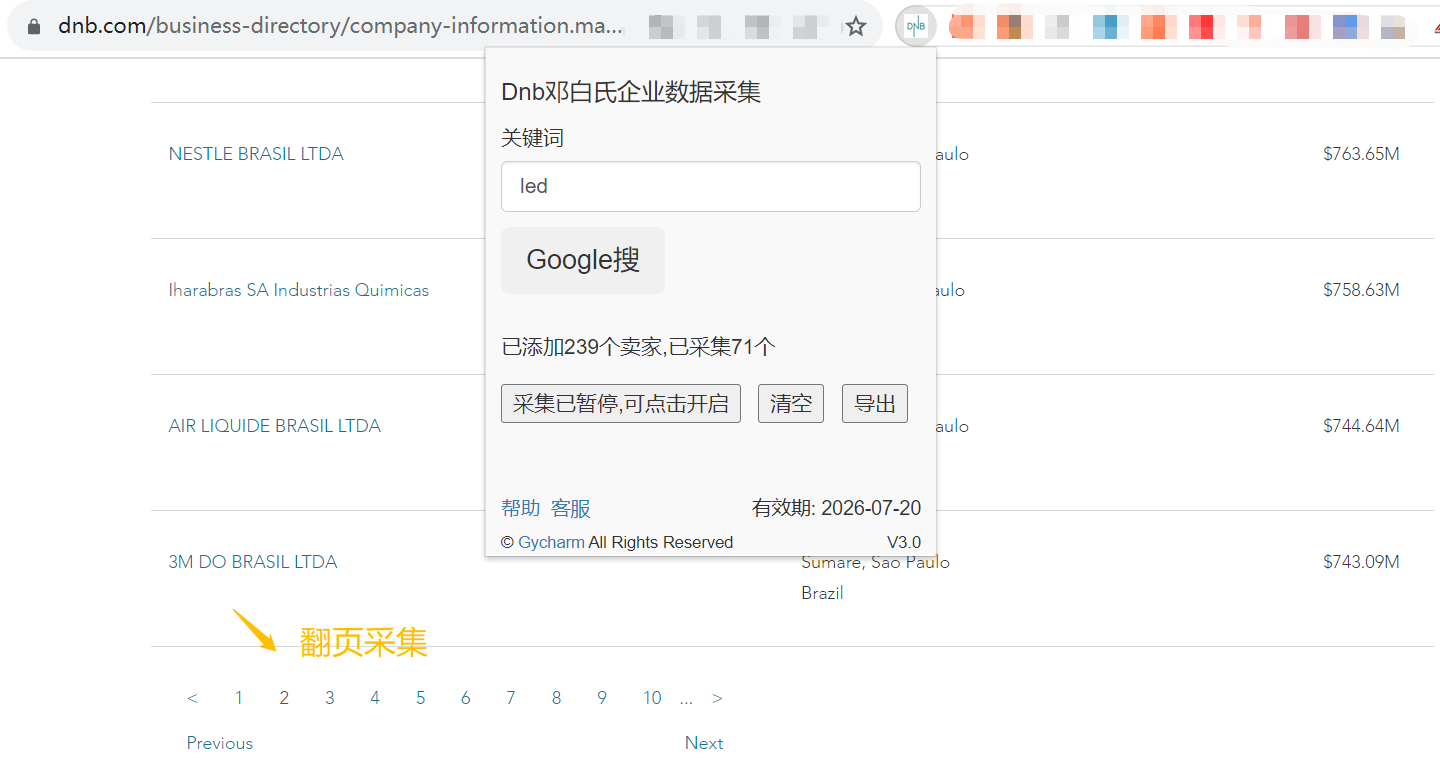Bookmark this page with the star icon

tap(856, 26)
